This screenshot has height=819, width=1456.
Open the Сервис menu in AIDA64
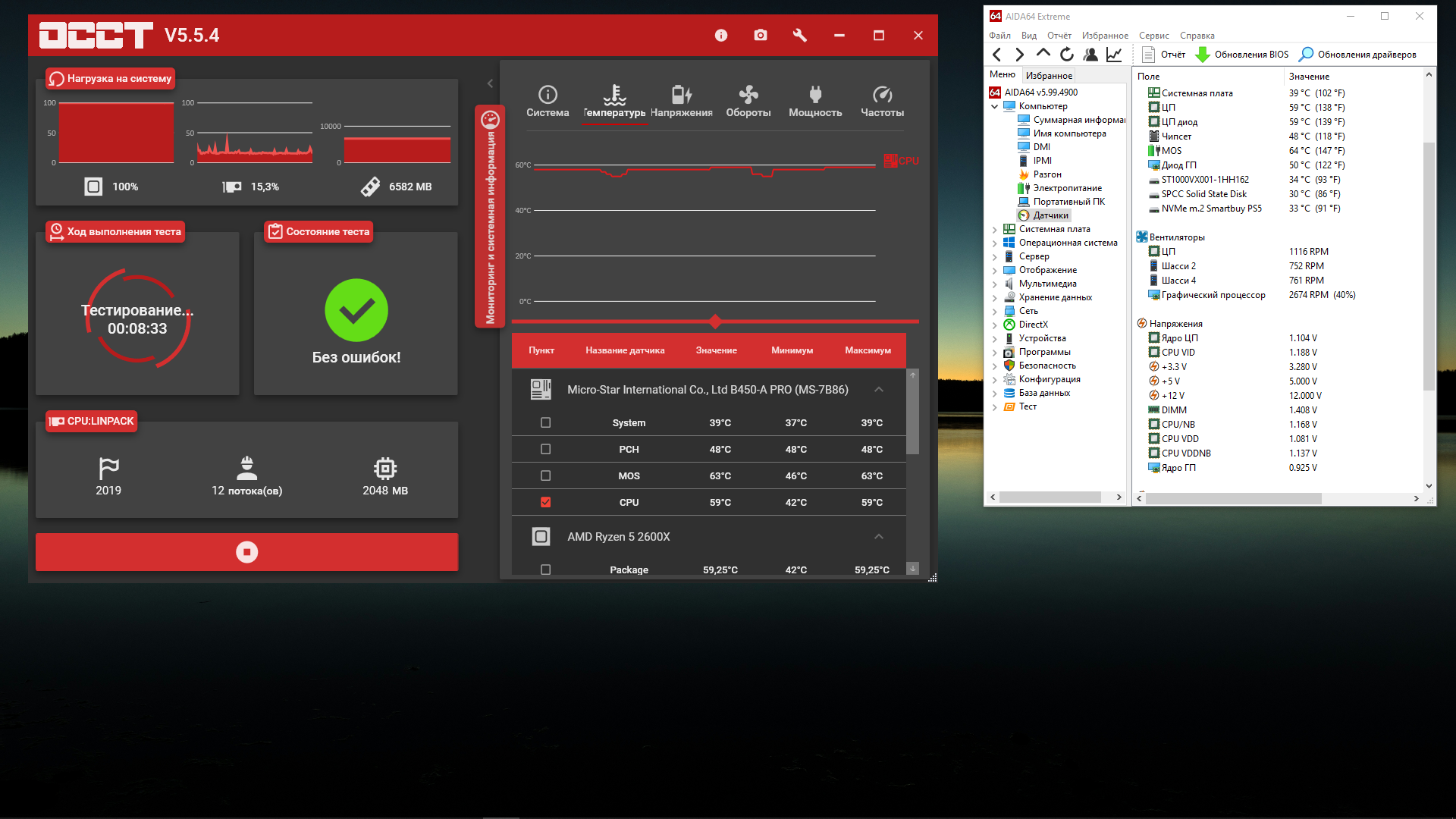tap(1153, 36)
